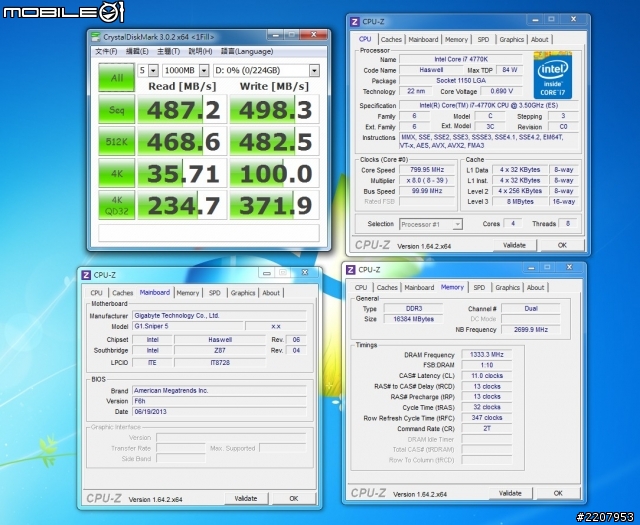This screenshot has width=640, height=525.
Task: Click Validate in the Memory window
Action: (510, 493)
